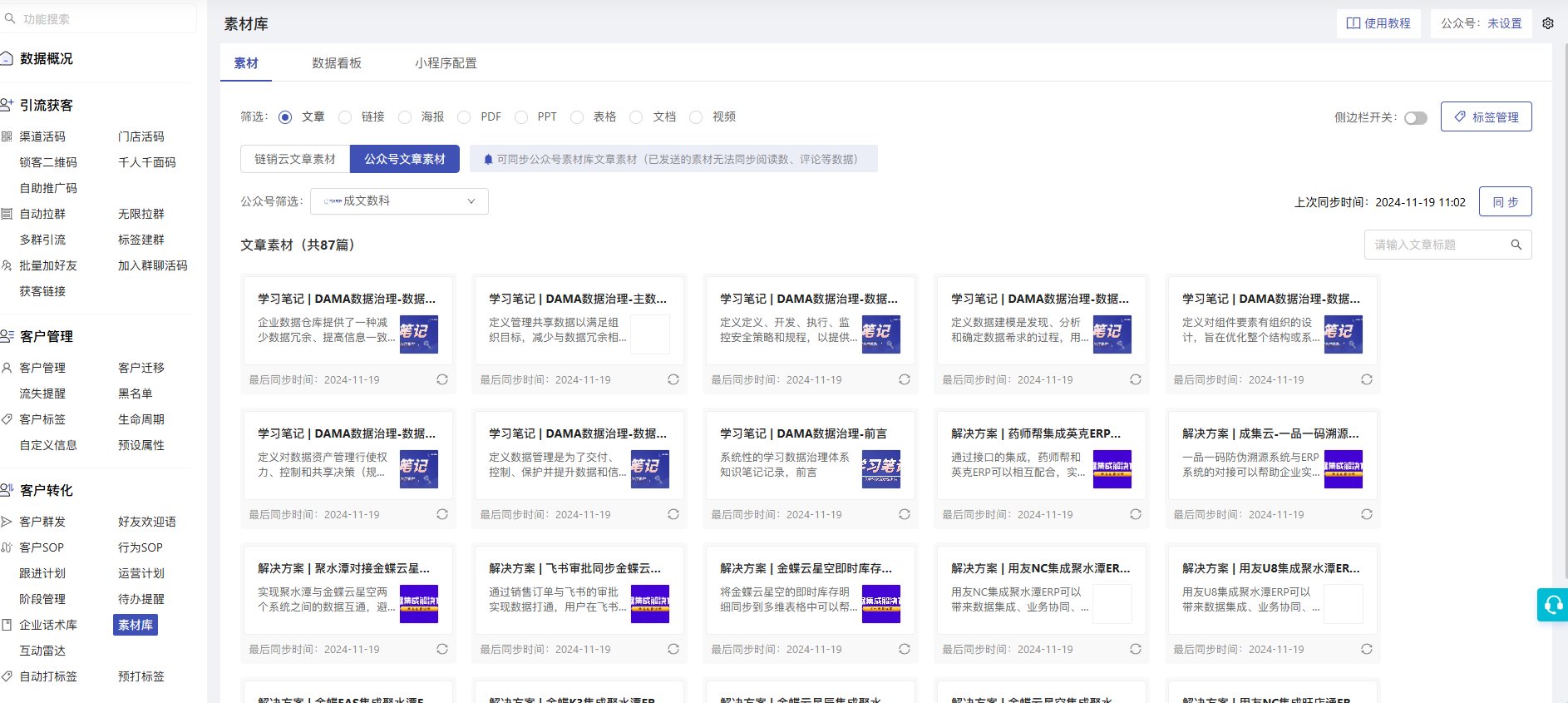Open the 公众号筛选 dropdown showing 成文数科
1568x703 pixels.
[399, 201]
